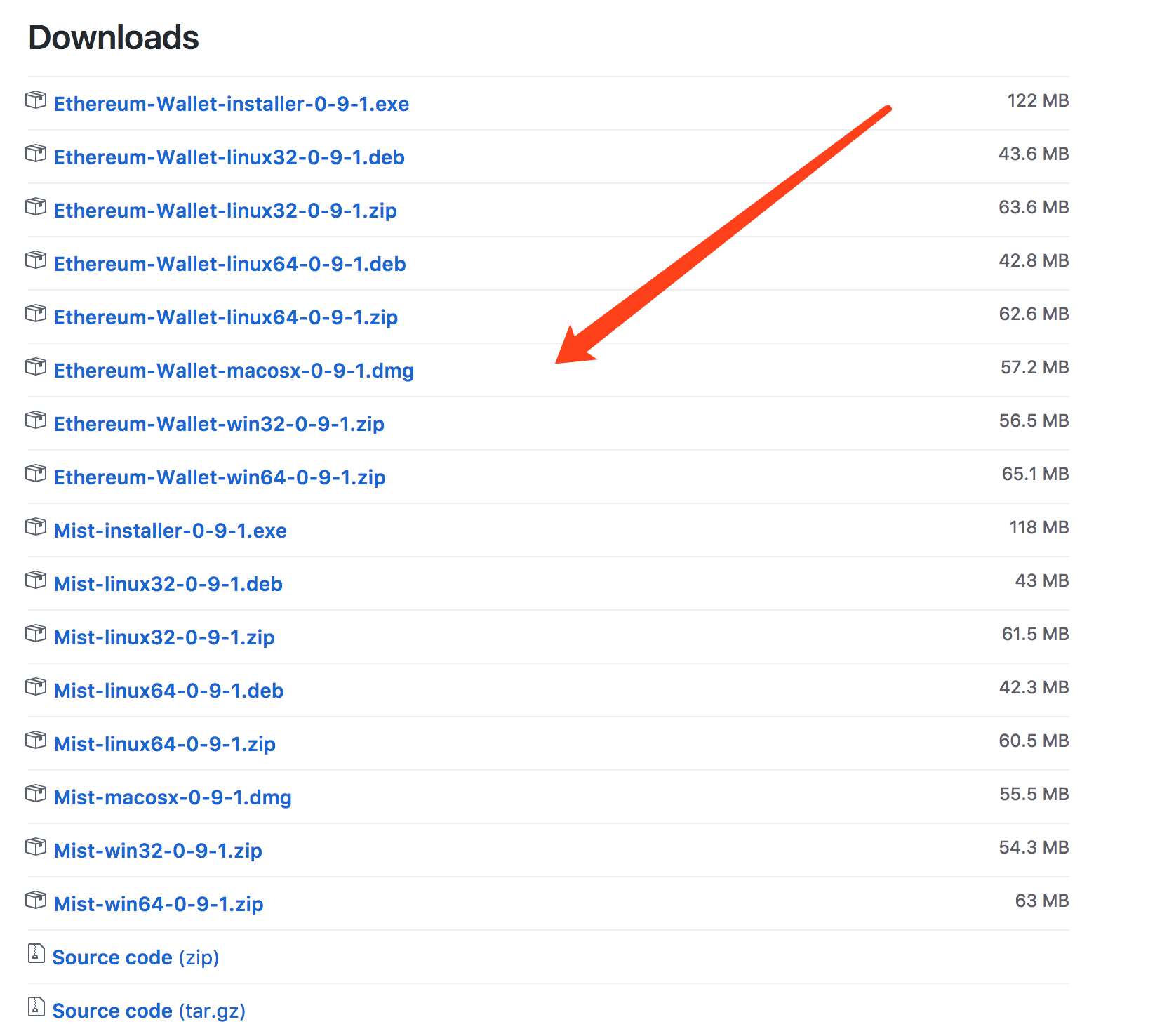The height and width of the screenshot is (1036, 1162).
Task: Click the 63.6 MB file size
Action: point(1034,207)
